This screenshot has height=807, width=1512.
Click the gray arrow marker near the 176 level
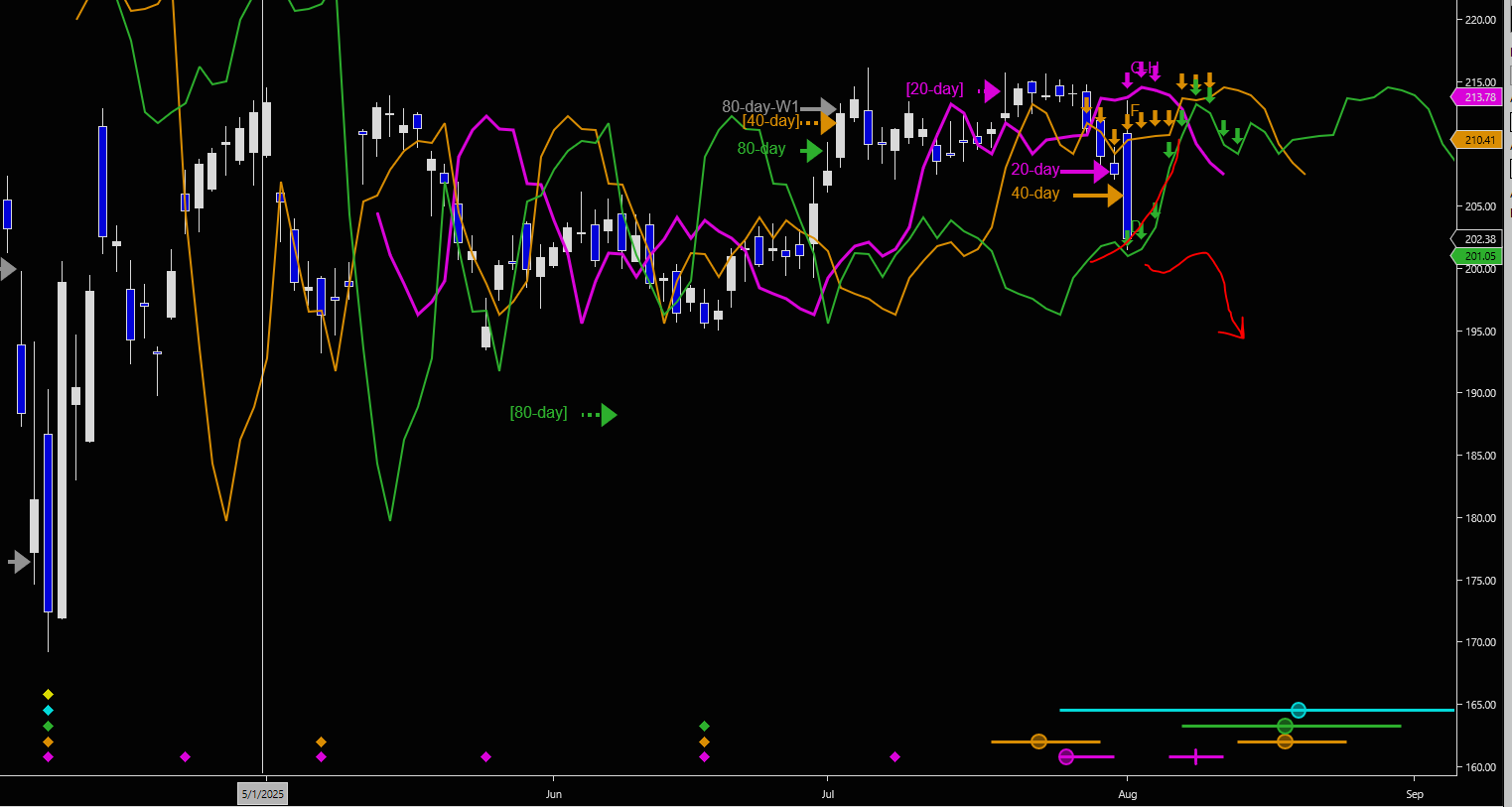tap(20, 562)
